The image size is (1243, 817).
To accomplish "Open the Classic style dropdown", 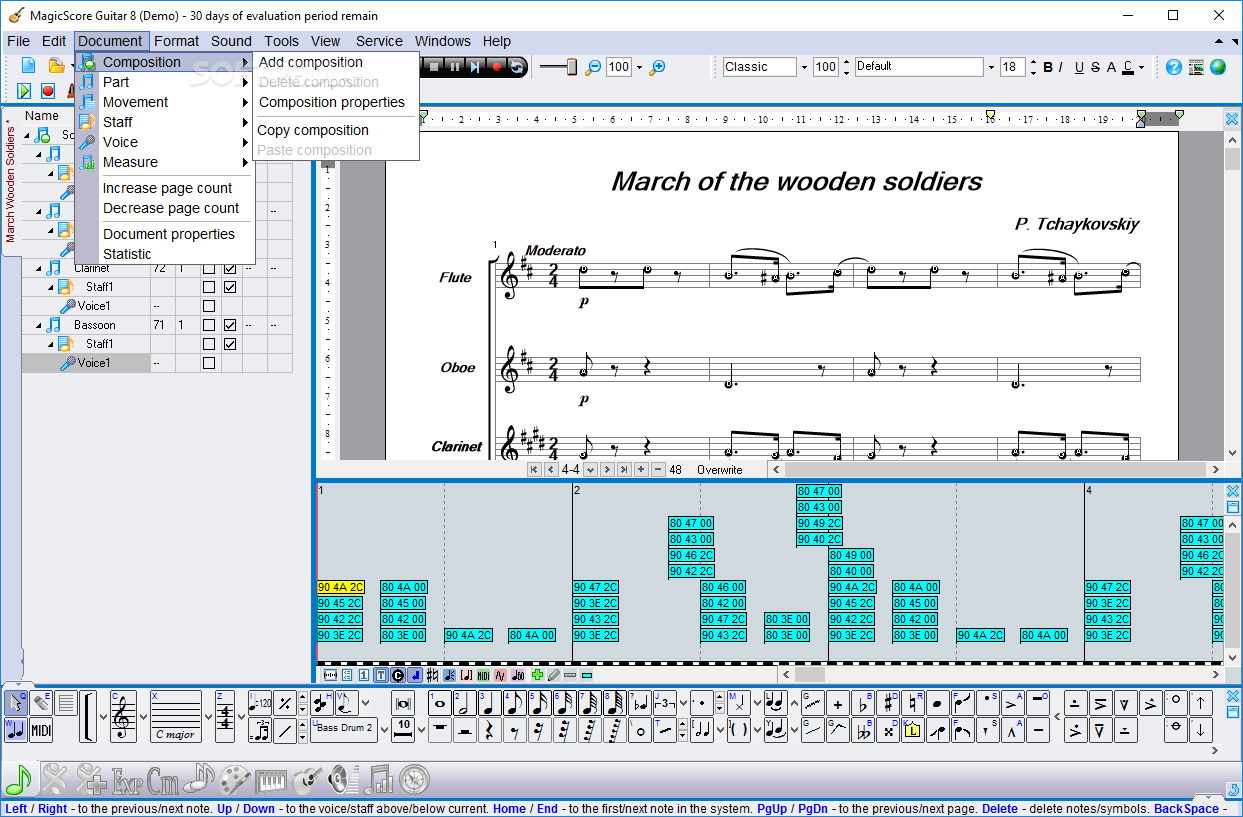I will click(803, 67).
